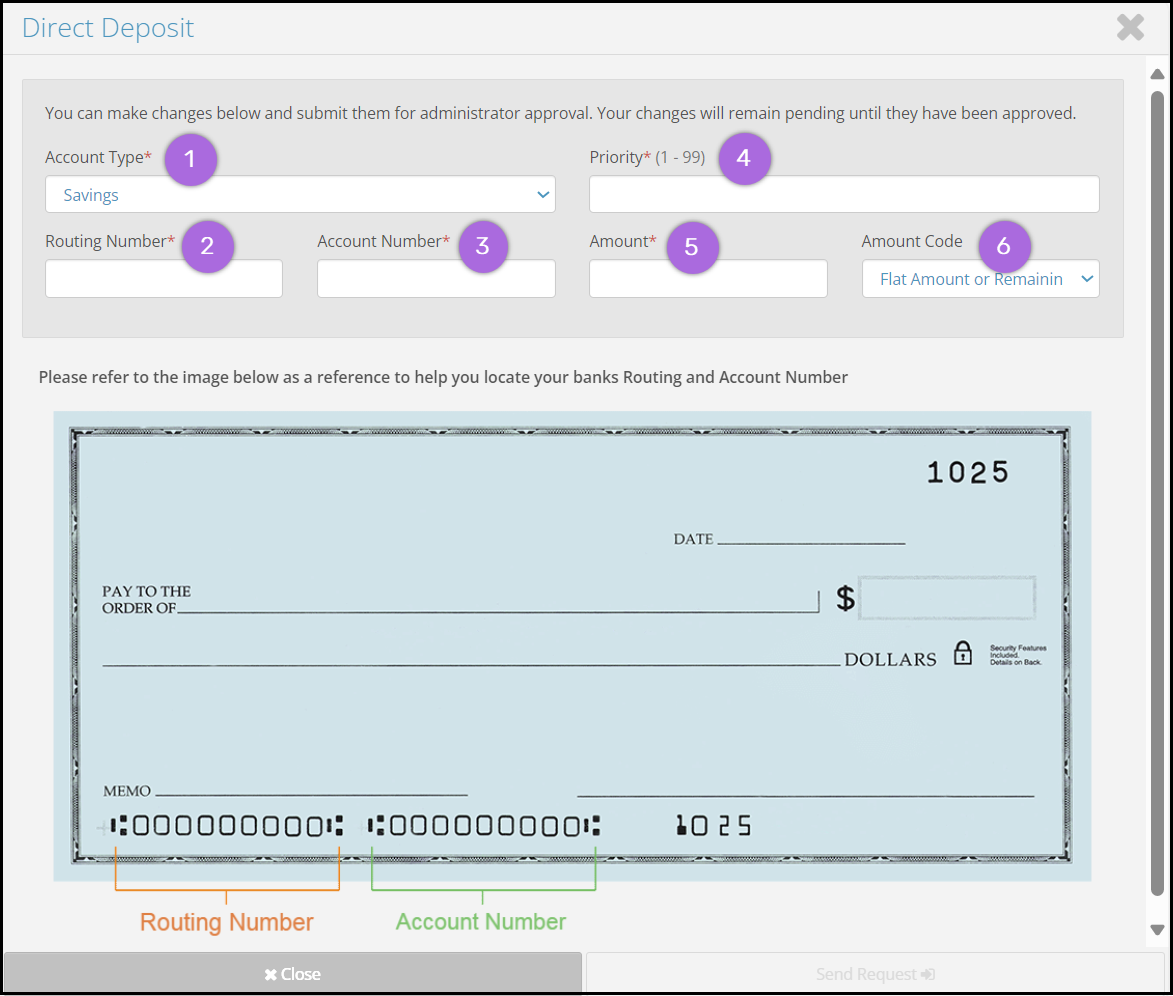Screen dimensions: 1173x996
Task: Expand the Flat Amount or Remaining selector chevron
Action: coord(1088,279)
